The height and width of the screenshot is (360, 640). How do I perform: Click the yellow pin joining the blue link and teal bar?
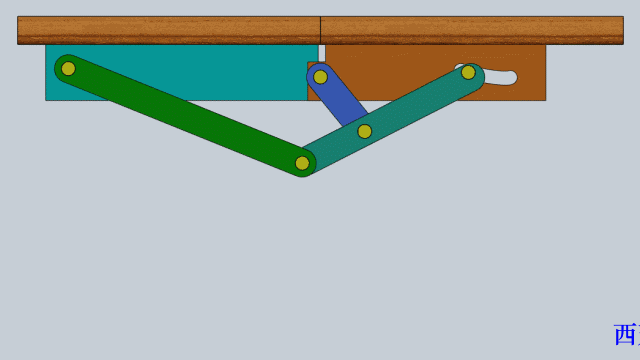click(364, 131)
